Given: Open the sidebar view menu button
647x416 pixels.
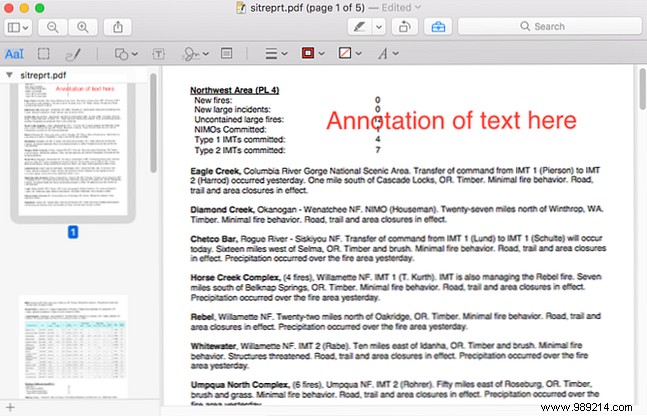Looking at the screenshot, I should click(18, 27).
